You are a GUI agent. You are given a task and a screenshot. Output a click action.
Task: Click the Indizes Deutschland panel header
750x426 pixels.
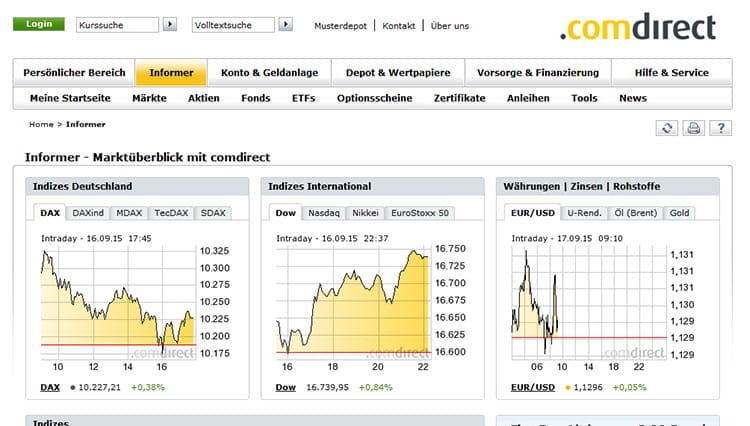click(137, 186)
